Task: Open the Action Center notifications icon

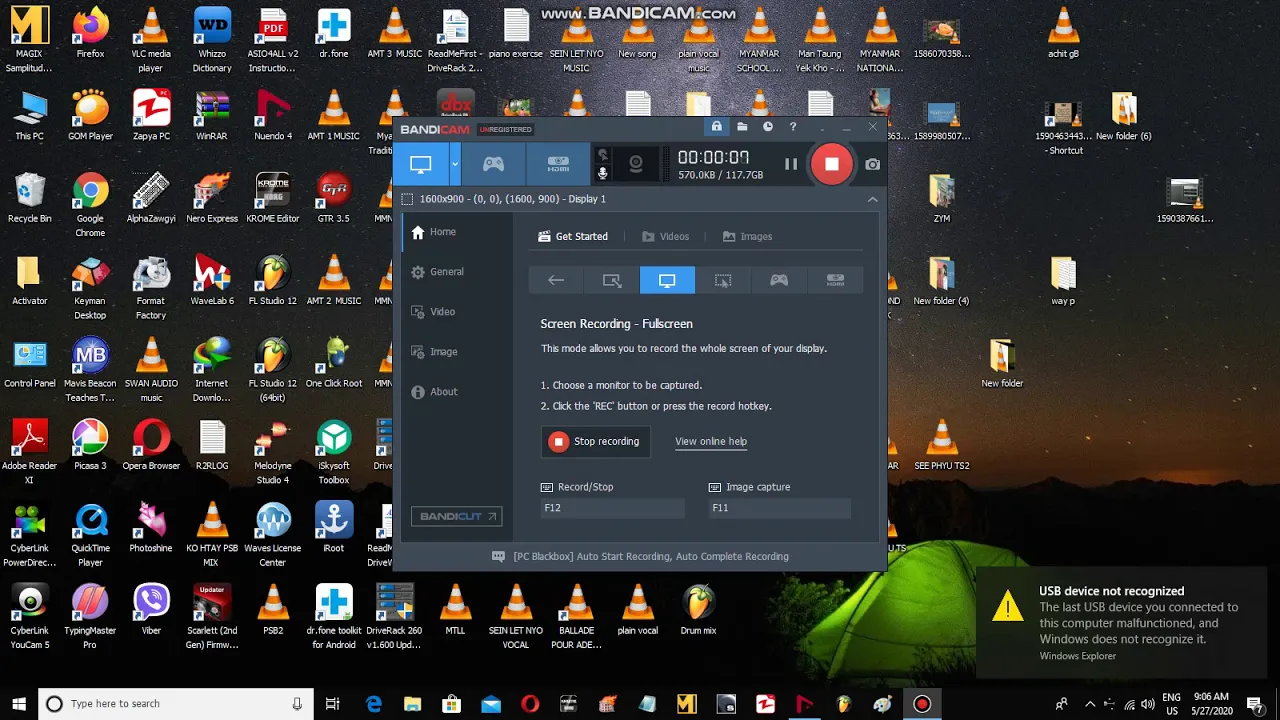Action: [x=1254, y=704]
